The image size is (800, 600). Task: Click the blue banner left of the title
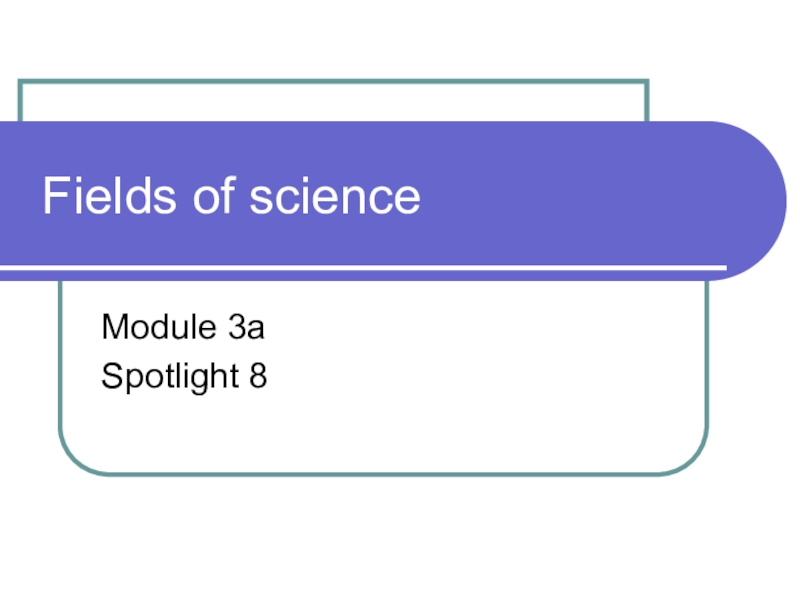tap(20, 197)
